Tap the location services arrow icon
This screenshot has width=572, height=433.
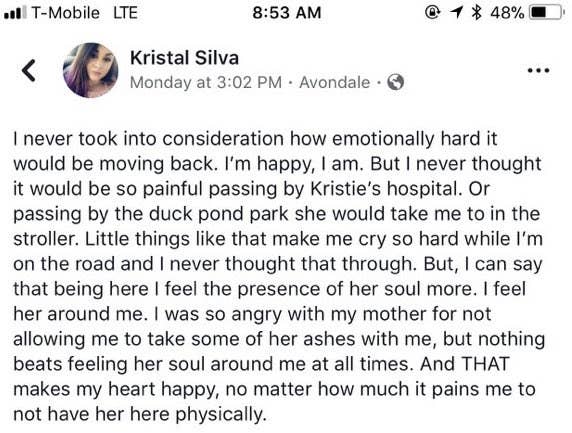456,12
